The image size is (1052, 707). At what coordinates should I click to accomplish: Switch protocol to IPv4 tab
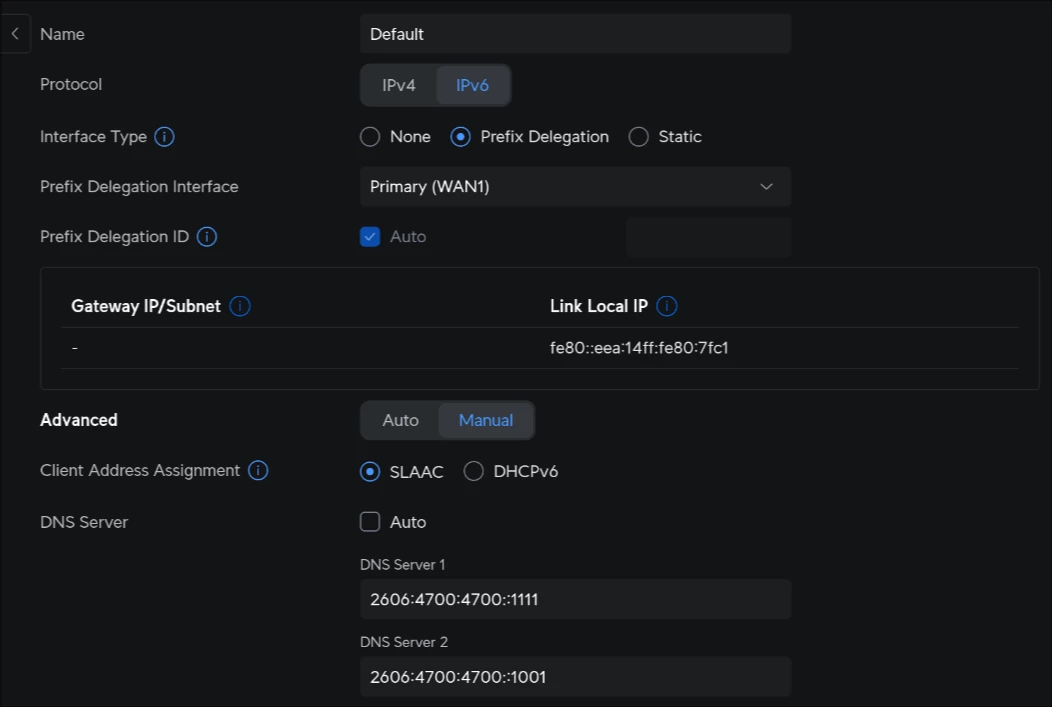(399, 85)
